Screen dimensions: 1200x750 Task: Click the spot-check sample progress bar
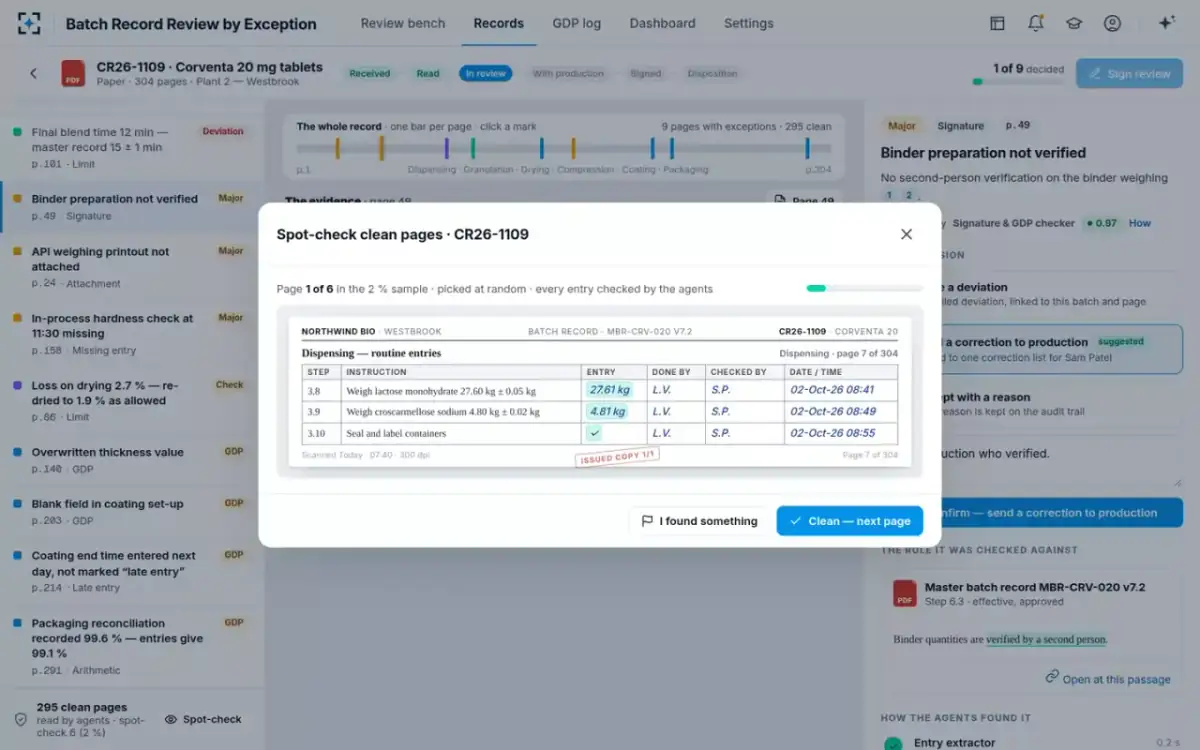click(864, 288)
